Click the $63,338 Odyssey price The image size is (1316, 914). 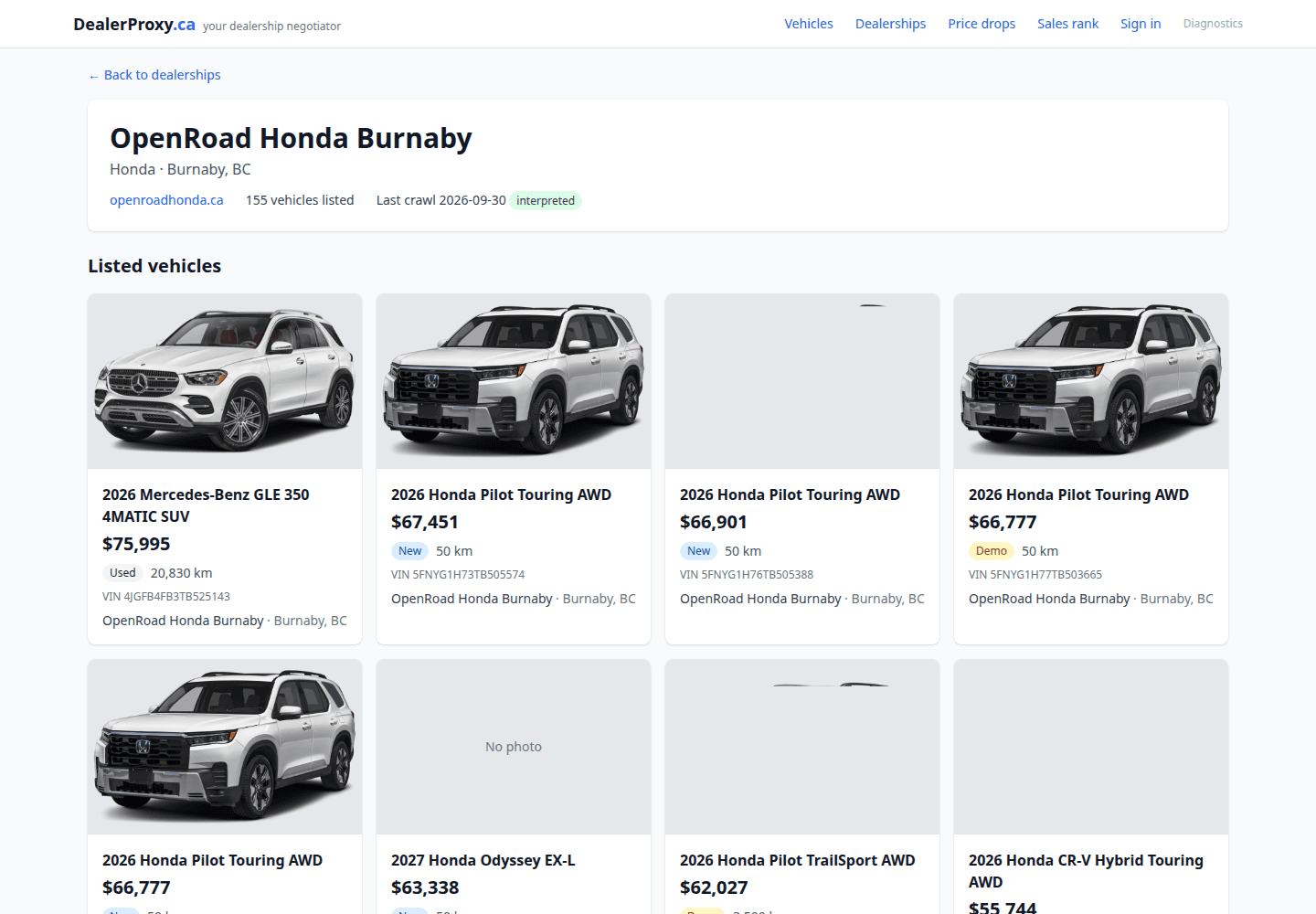coord(425,887)
